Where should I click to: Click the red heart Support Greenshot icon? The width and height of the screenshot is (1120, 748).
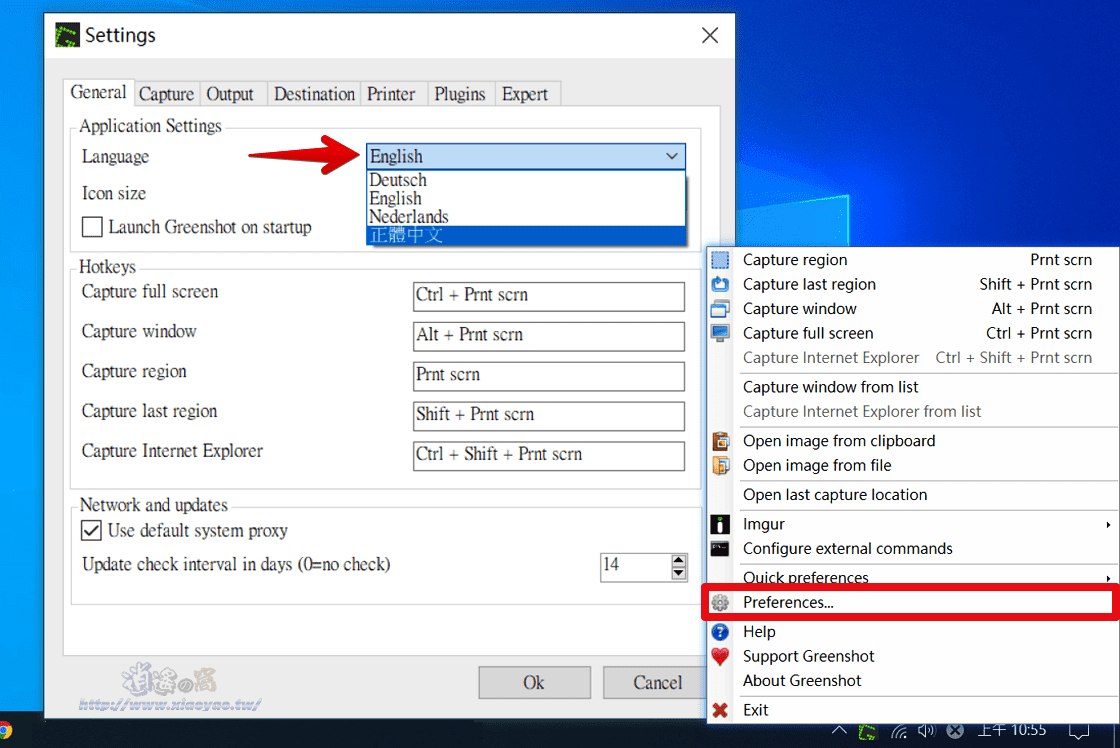720,656
